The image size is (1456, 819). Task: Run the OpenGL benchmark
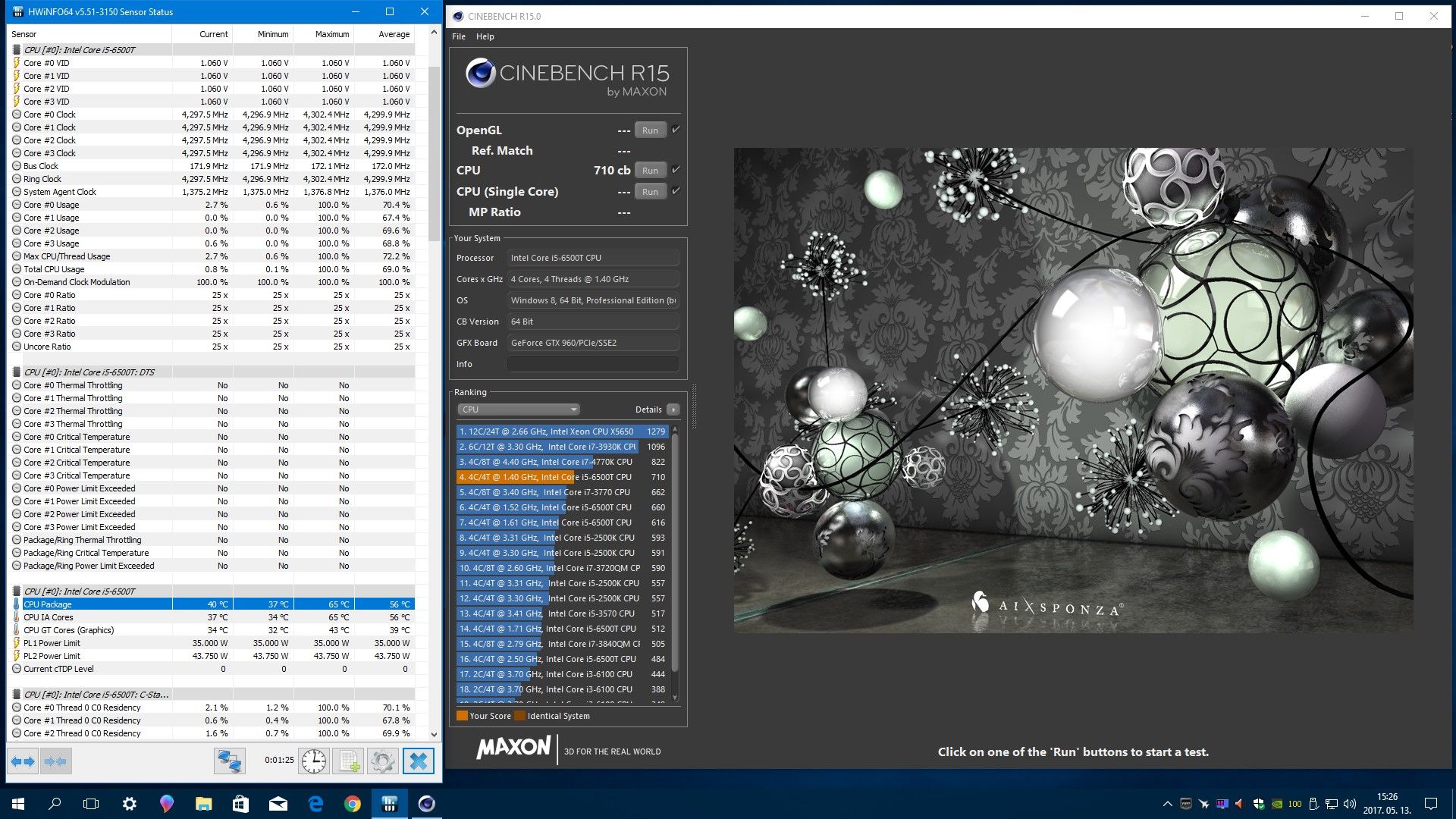tap(650, 130)
